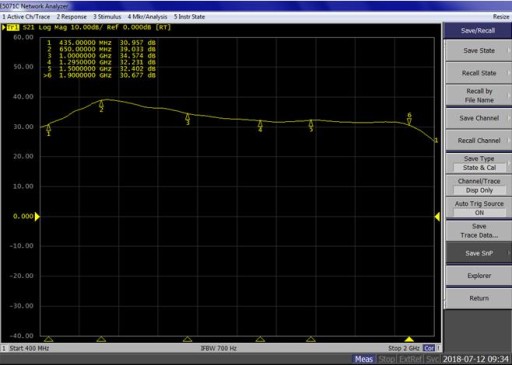This screenshot has height=365, width=512.
Task: Expand the Save SnP submenu
Action: 479,253
